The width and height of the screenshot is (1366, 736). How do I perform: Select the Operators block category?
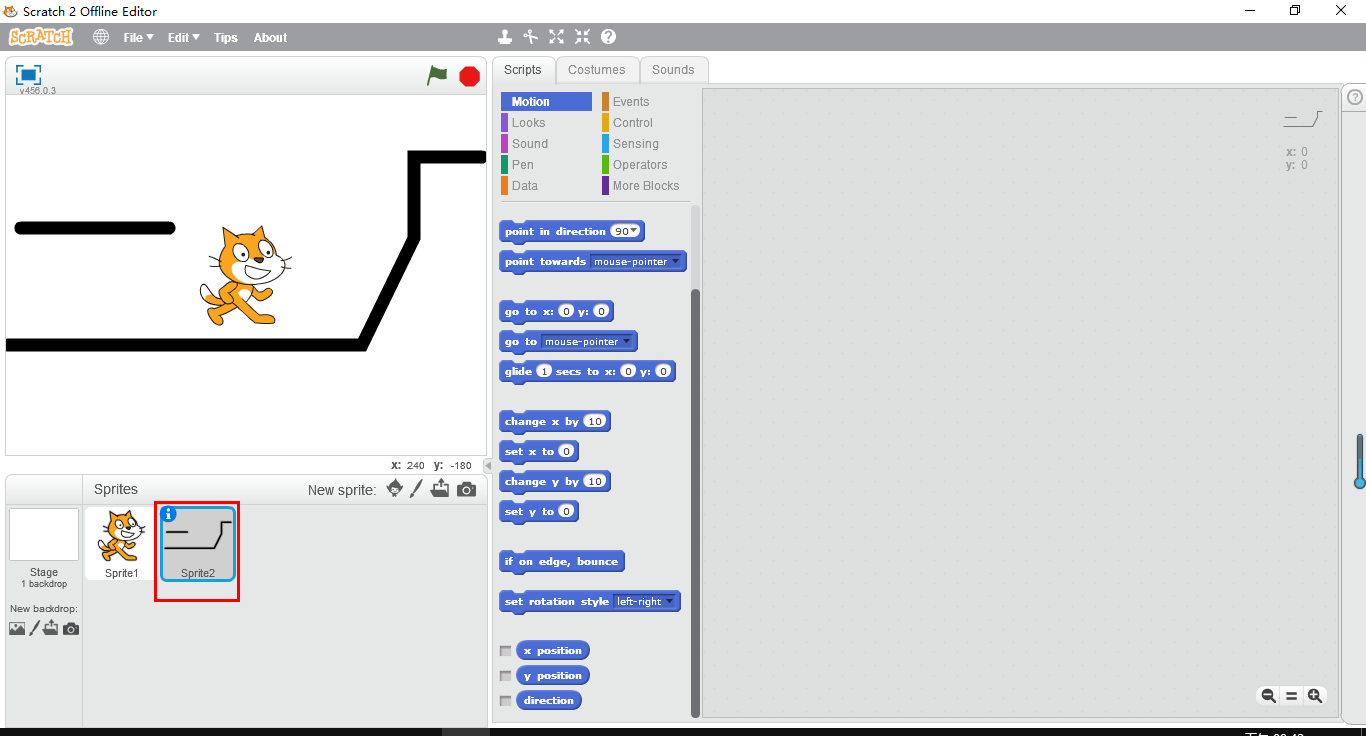[x=646, y=165]
